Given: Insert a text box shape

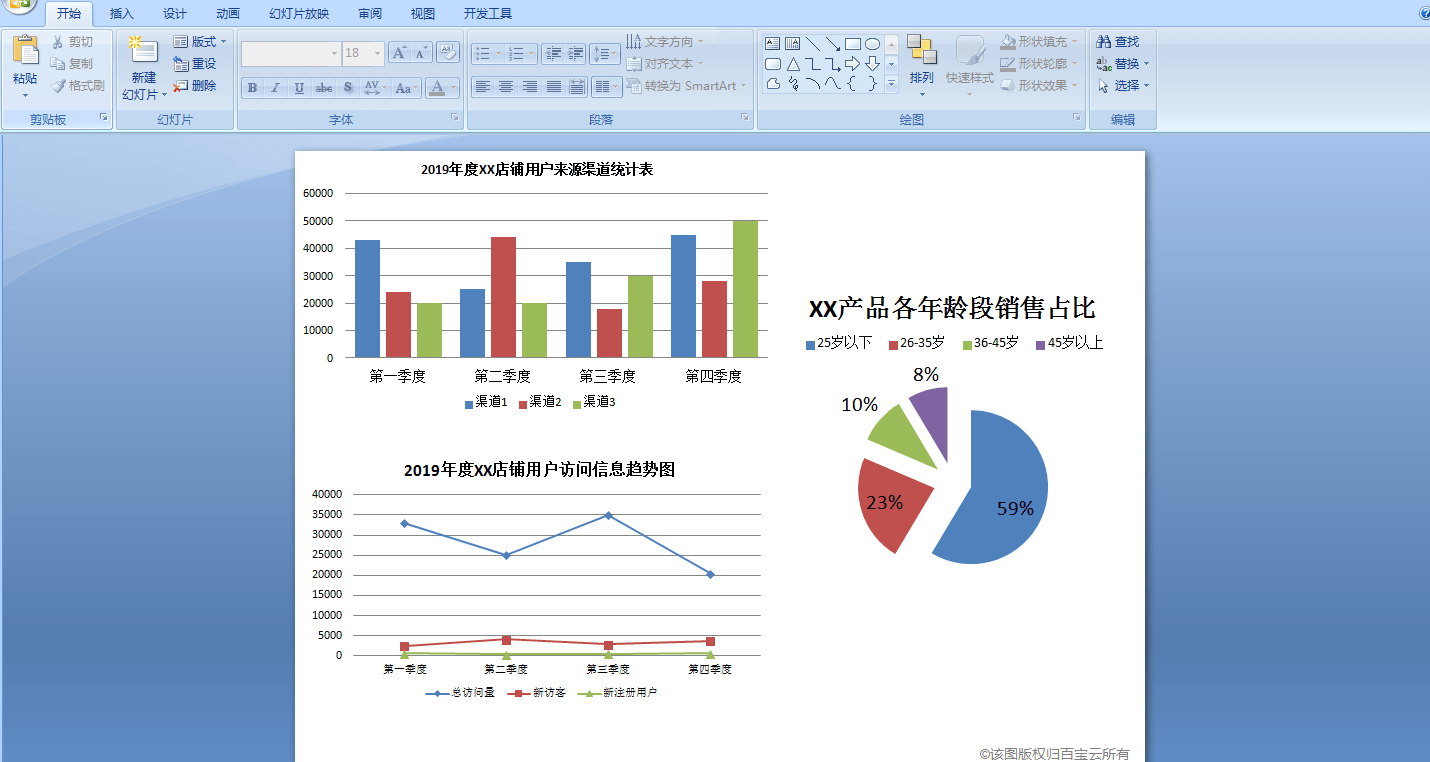Looking at the screenshot, I should pos(772,43).
